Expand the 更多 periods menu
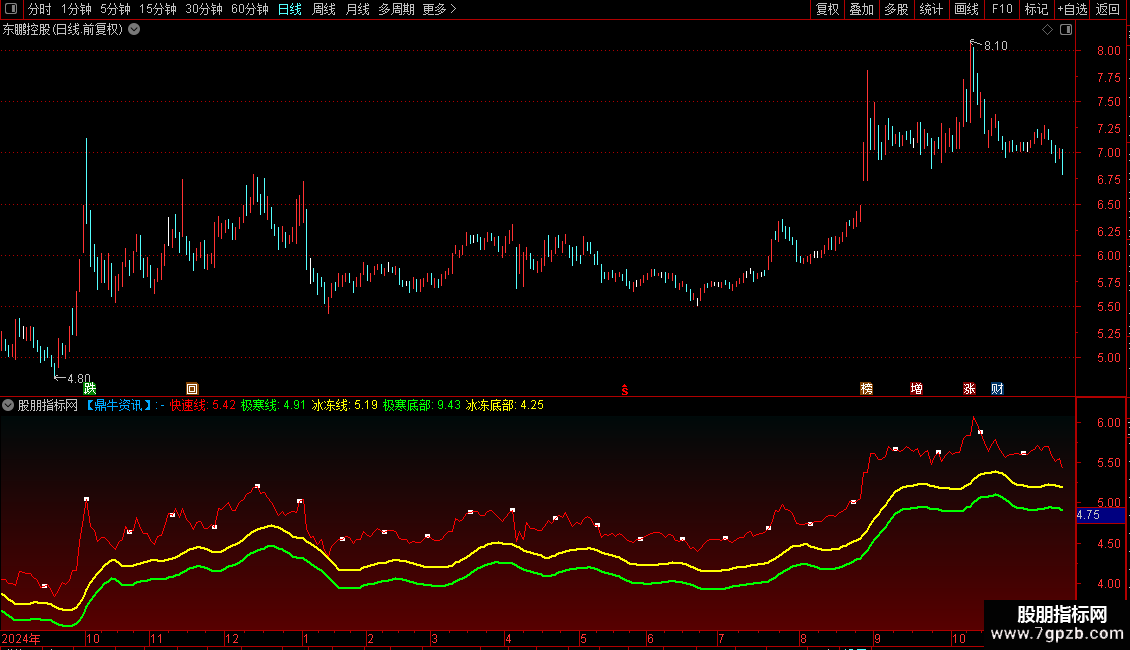The height and width of the screenshot is (650, 1130). [439, 9]
